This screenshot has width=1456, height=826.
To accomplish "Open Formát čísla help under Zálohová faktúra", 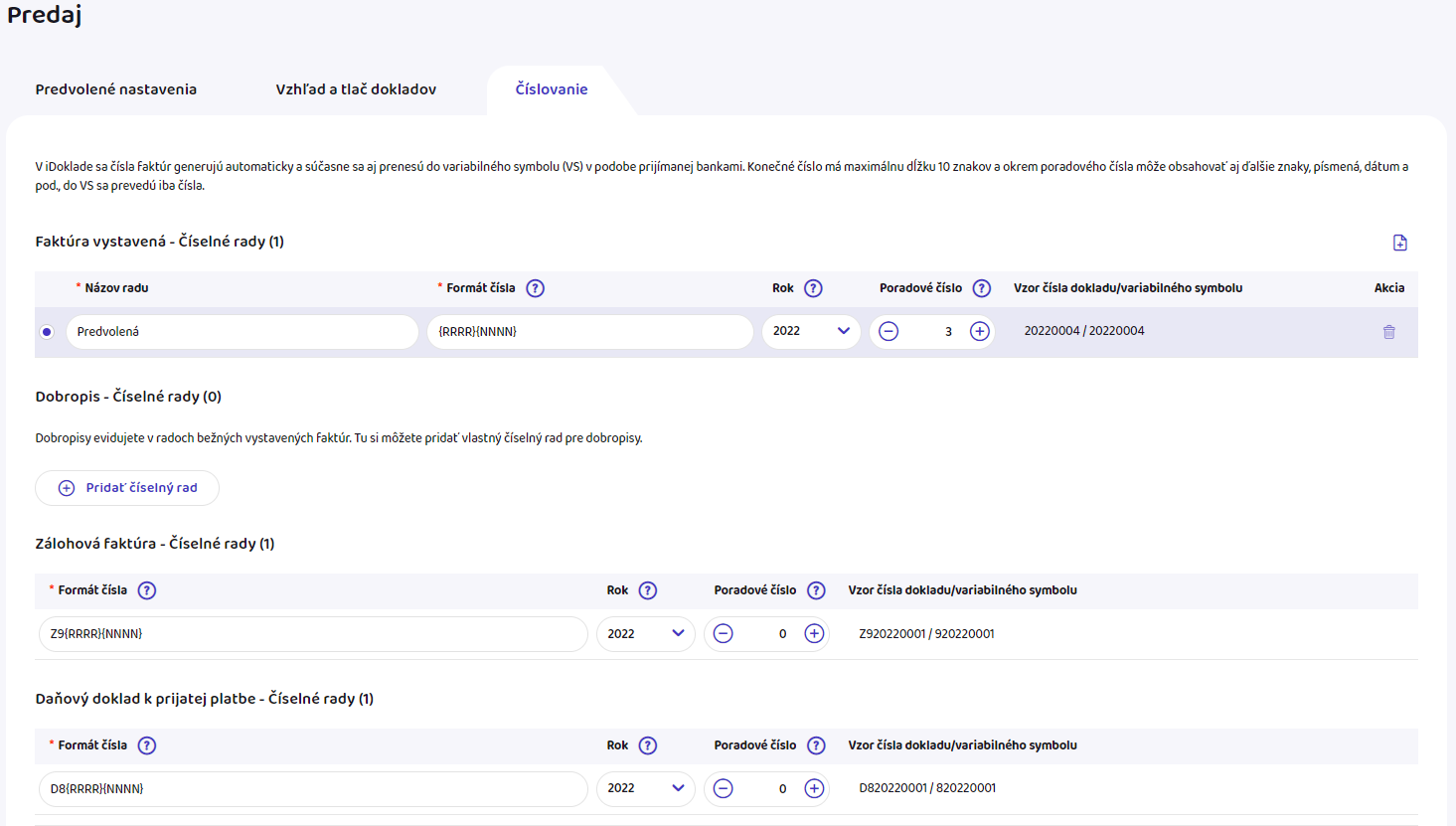I will pyautogui.click(x=146, y=590).
